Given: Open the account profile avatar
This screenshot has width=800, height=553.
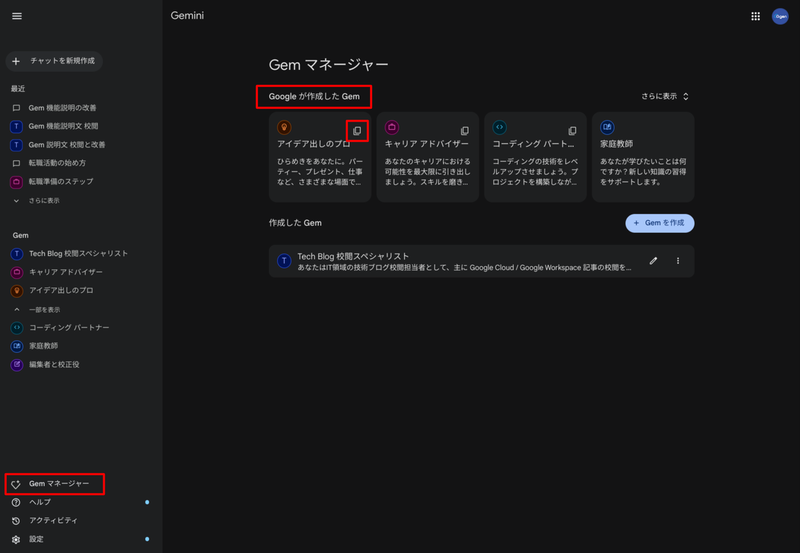Looking at the screenshot, I should click(x=780, y=16).
